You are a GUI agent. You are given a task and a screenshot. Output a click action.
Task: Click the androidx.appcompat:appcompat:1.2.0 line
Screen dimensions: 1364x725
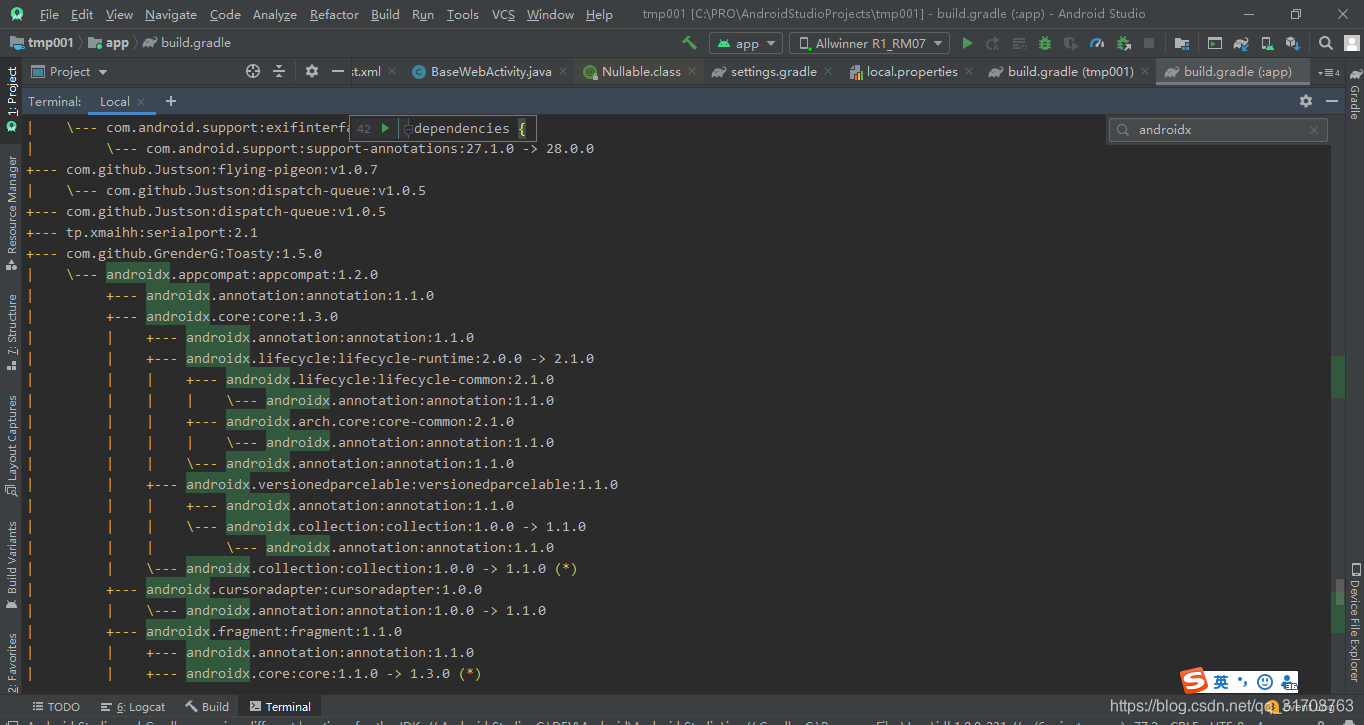(x=242, y=274)
